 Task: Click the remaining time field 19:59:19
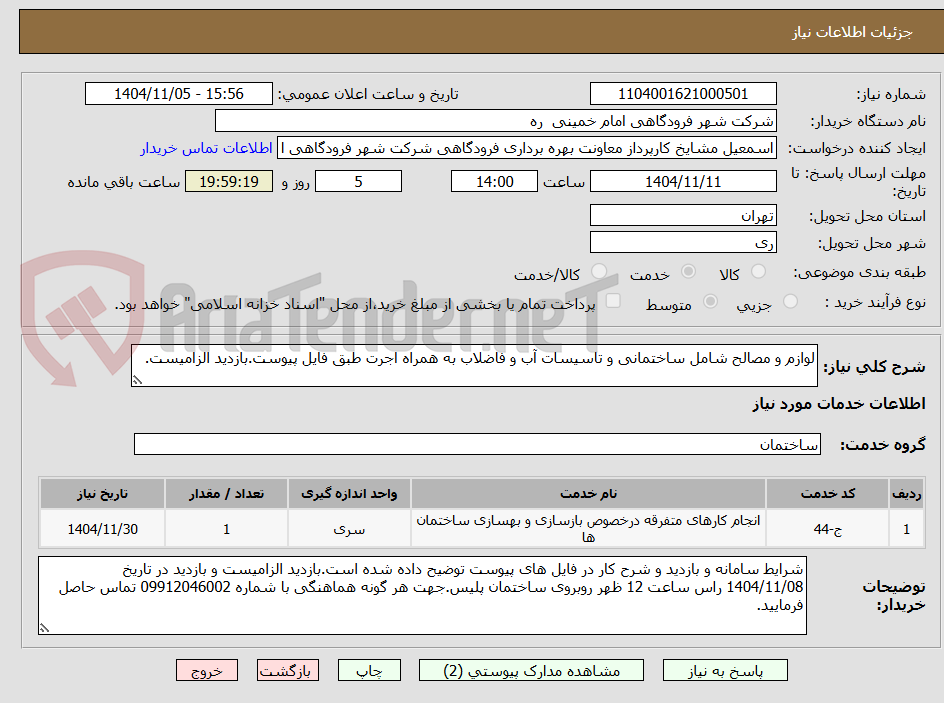(x=229, y=181)
